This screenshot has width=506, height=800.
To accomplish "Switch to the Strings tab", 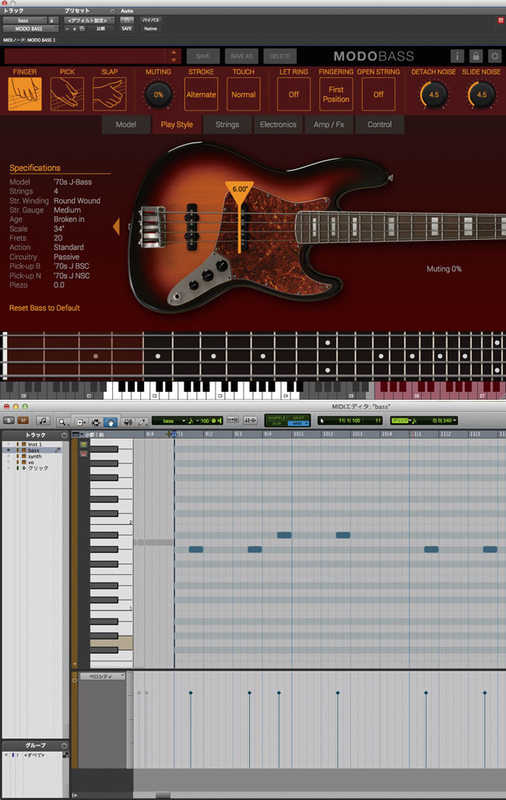I will (227, 124).
